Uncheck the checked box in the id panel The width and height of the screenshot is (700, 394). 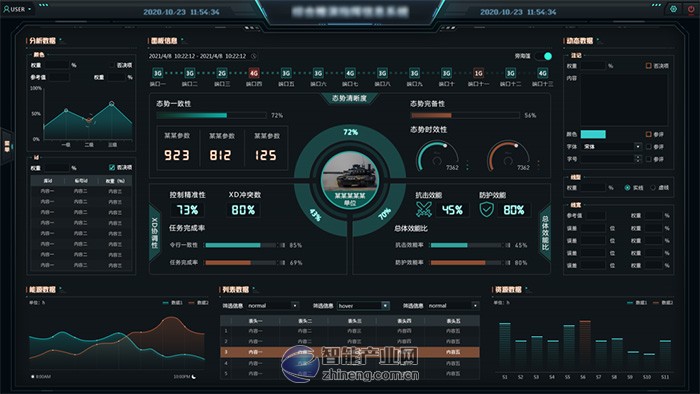pyautogui.click(x=112, y=167)
